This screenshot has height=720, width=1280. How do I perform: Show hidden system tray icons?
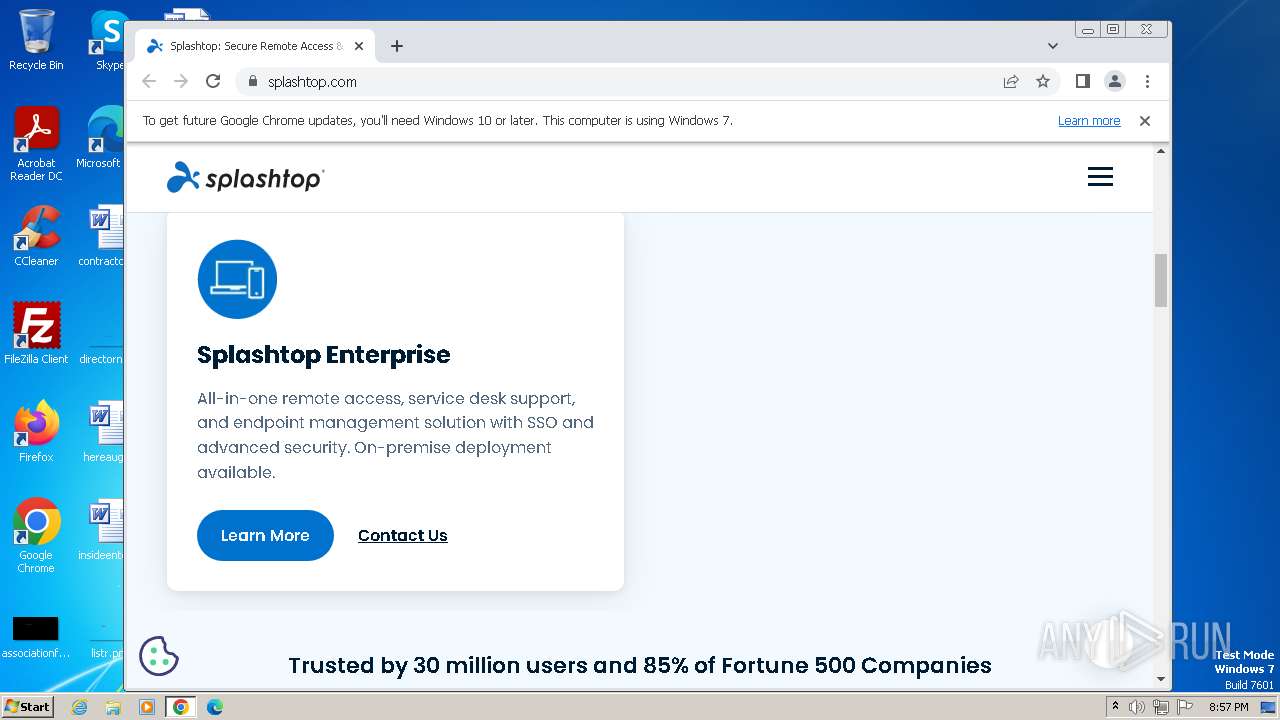click(x=1116, y=707)
